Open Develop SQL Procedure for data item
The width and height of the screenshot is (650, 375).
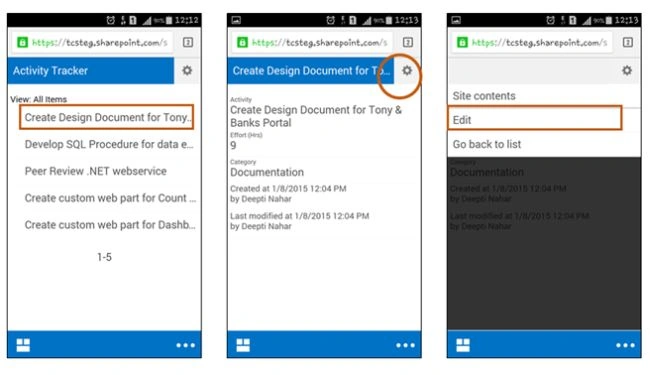[x=109, y=144]
